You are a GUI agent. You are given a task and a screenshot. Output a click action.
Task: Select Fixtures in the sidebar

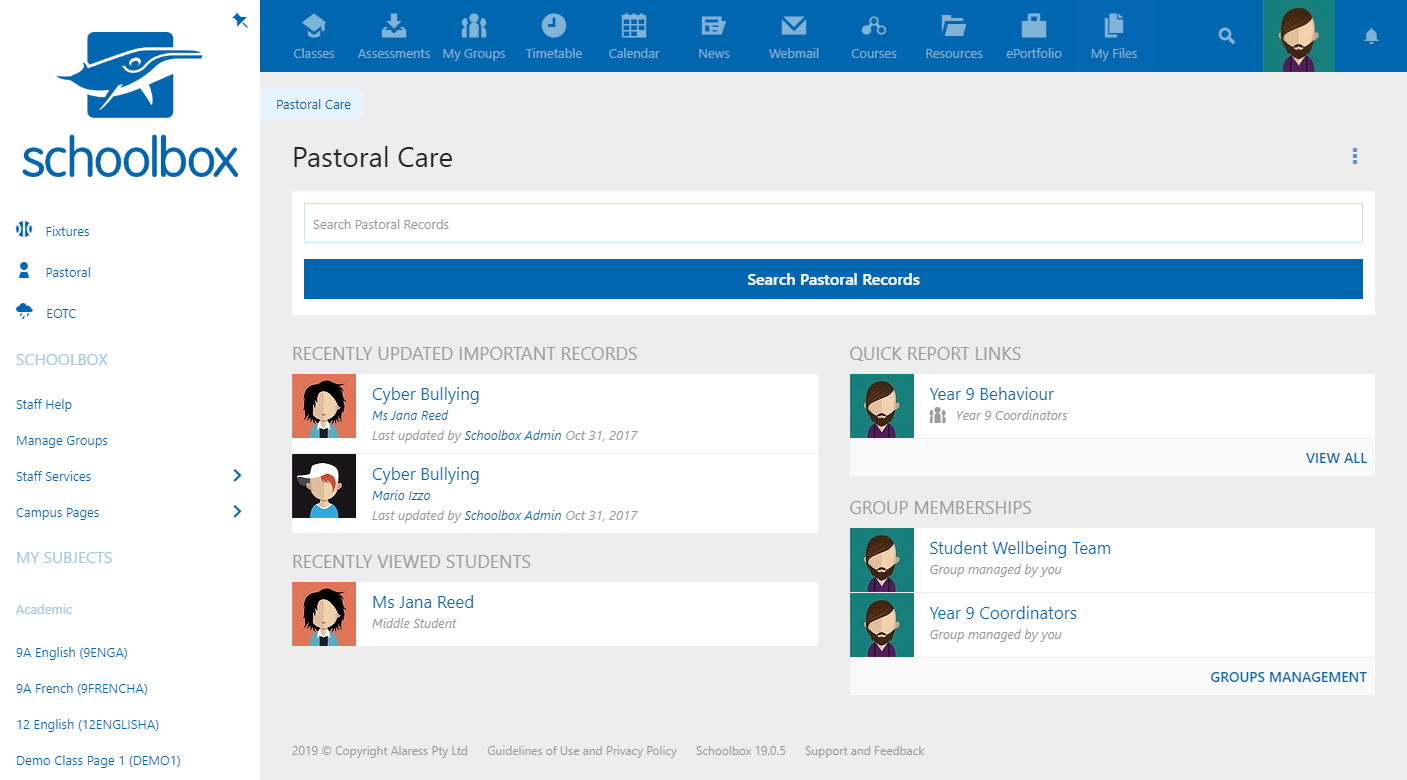pyautogui.click(x=67, y=231)
